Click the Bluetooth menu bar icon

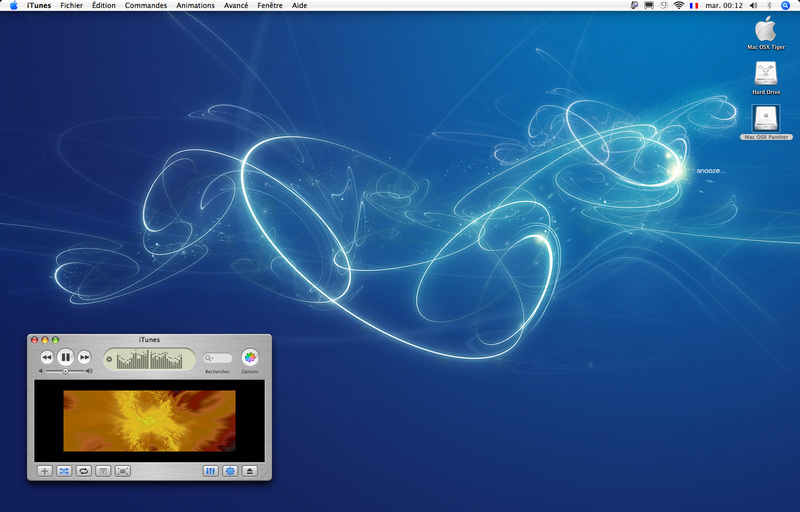[769, 5]
